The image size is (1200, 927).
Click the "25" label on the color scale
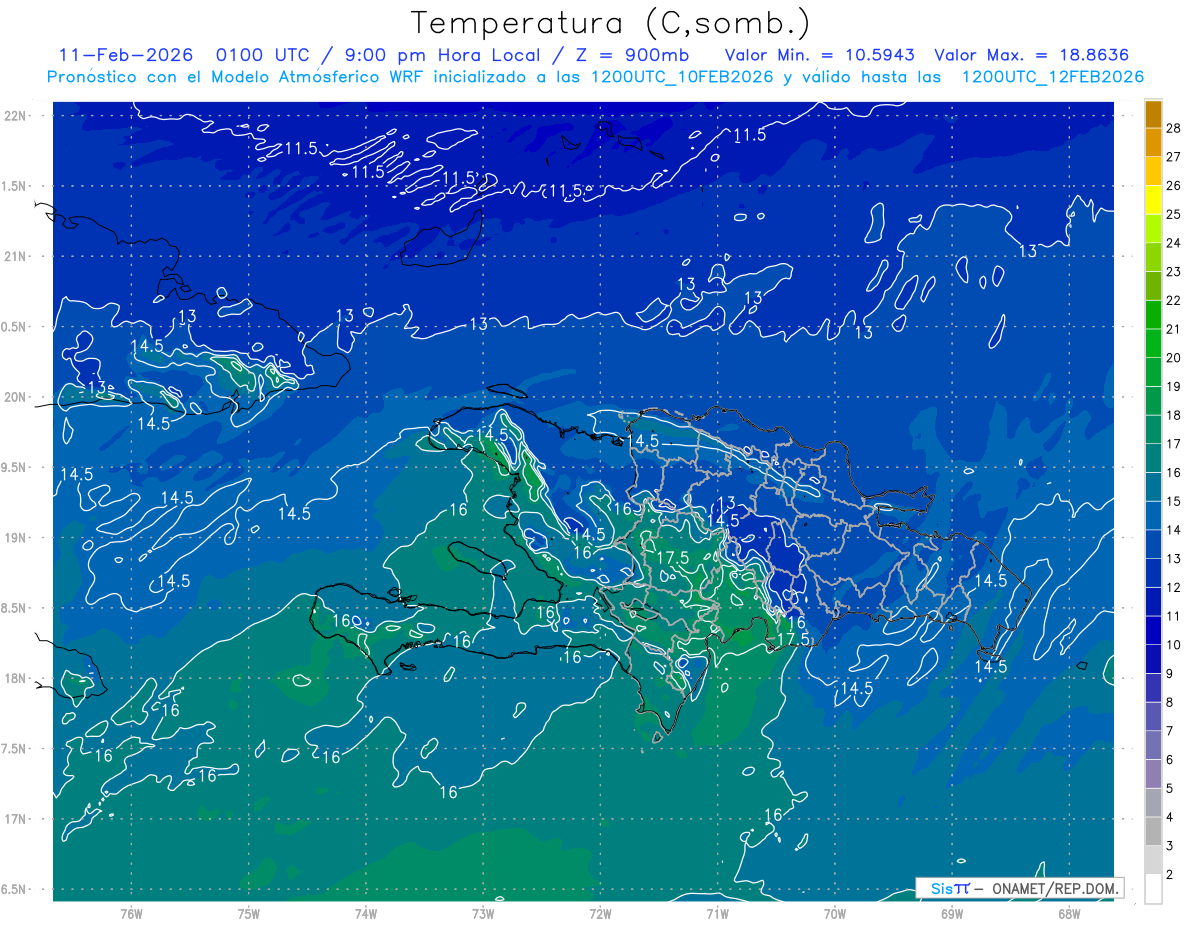1174,214
